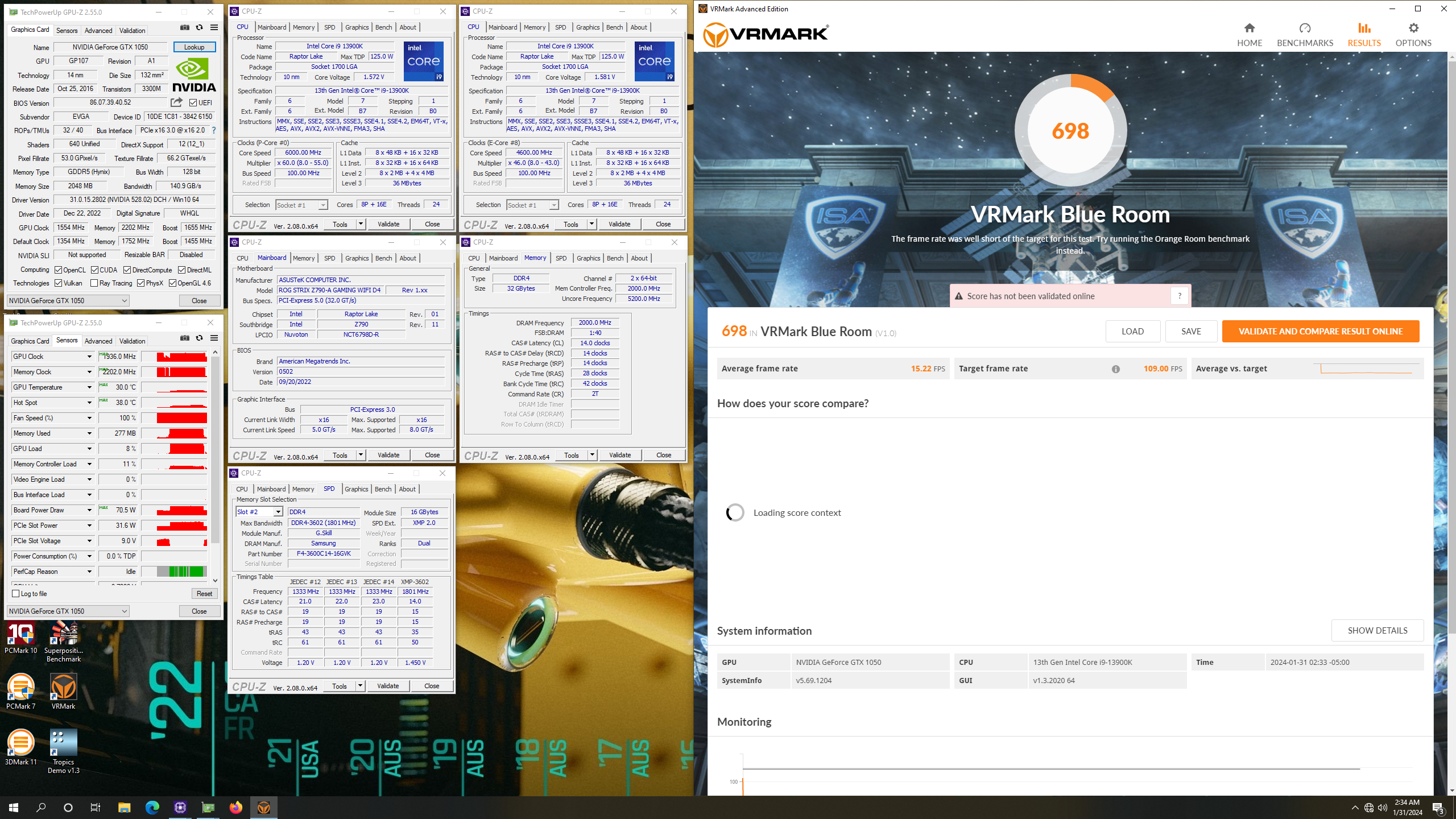The height and width of the screenshot is (819, 1456).
Task: Open Superposition Benchmark desktop icon
Action: (64, 642)
